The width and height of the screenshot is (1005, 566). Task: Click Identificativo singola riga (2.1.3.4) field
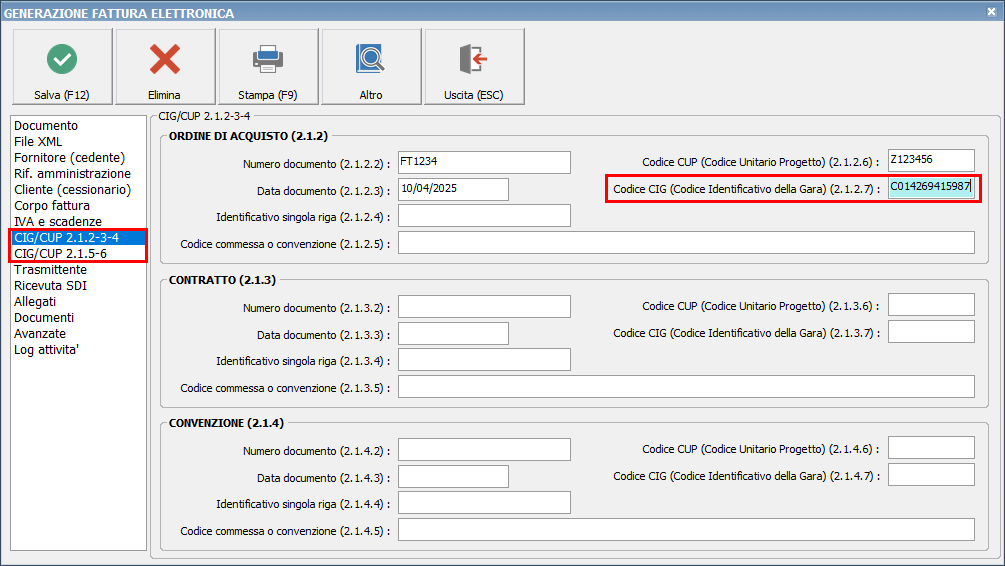click(x=484, y=360)
